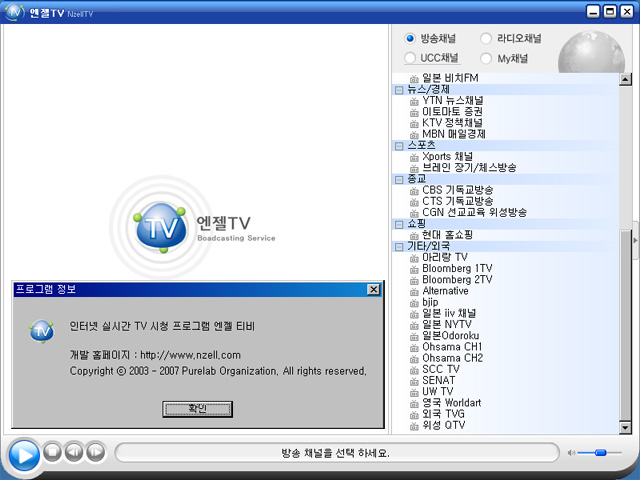This screenshot has height=480, width=640.
Task: Click the 확인 button in the dialog
Action: point(198,409)
